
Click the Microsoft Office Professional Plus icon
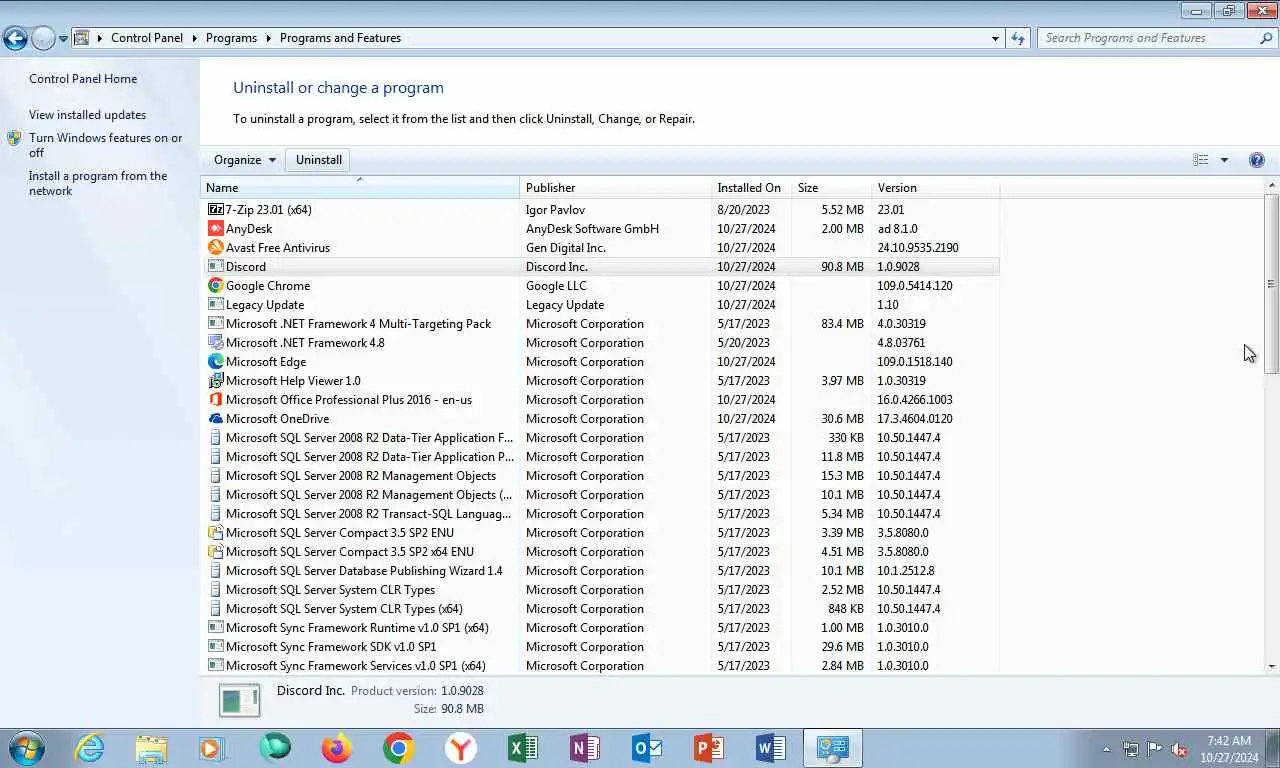(x=215, y=400)
